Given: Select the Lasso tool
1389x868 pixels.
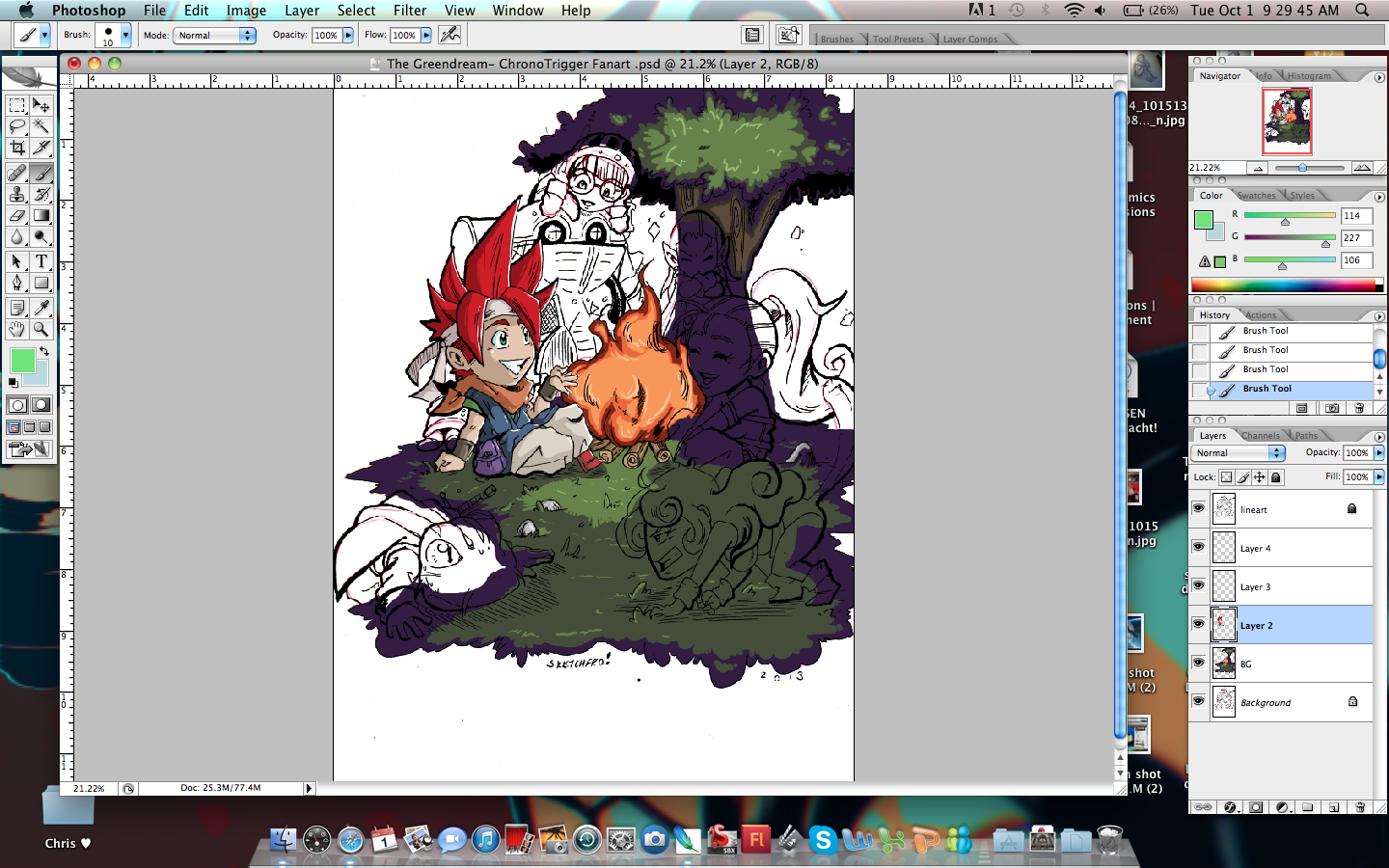Looking at the screenshot, I should click(x=17, y=126).
